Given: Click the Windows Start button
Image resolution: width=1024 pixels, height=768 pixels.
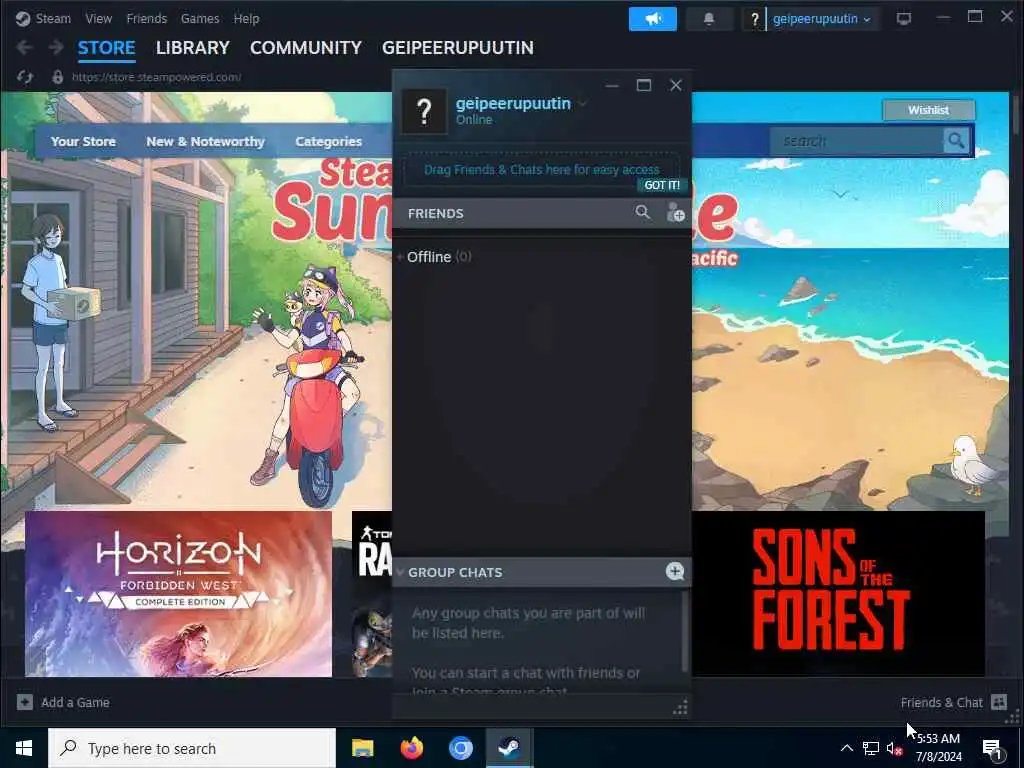Looking at the screenshot, I should tap(24, 748).
